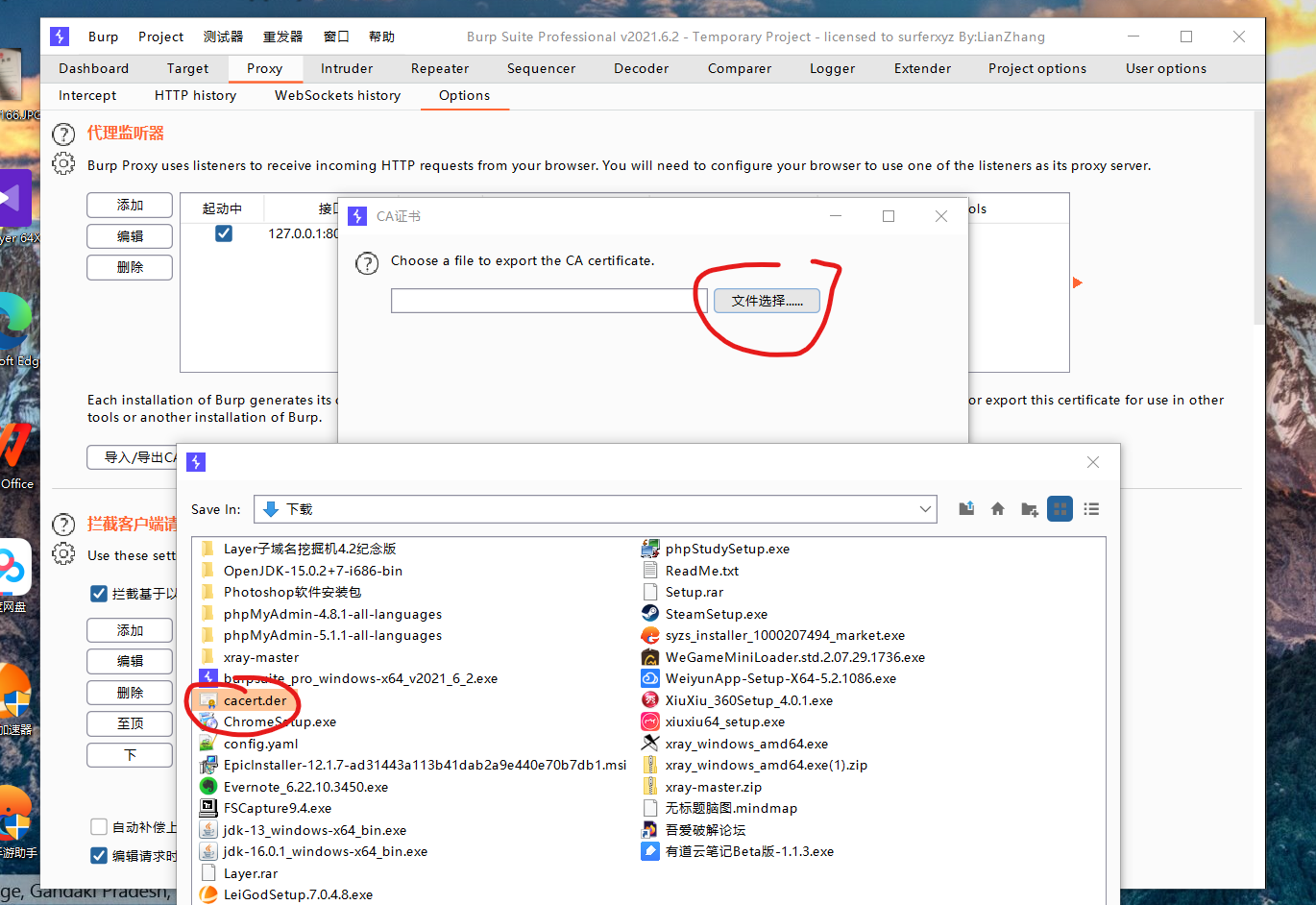Image resolution: width=1316 pixels, height=905 pixels.
Task: Select WeGameMiniLoader file icon
Action: click(x=650, y=657)
